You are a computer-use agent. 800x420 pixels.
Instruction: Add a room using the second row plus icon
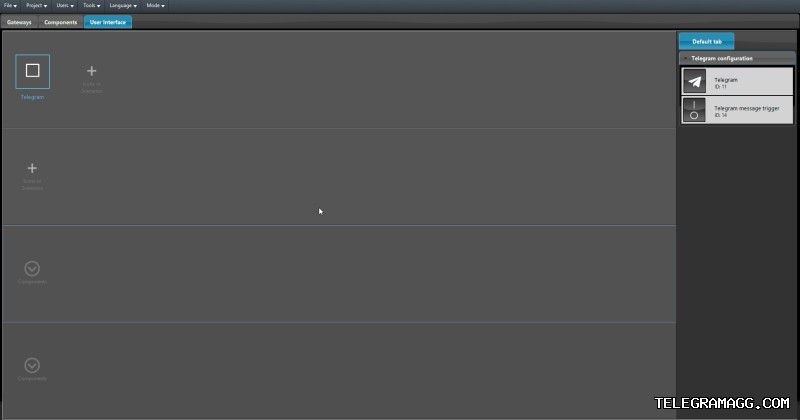32,168
